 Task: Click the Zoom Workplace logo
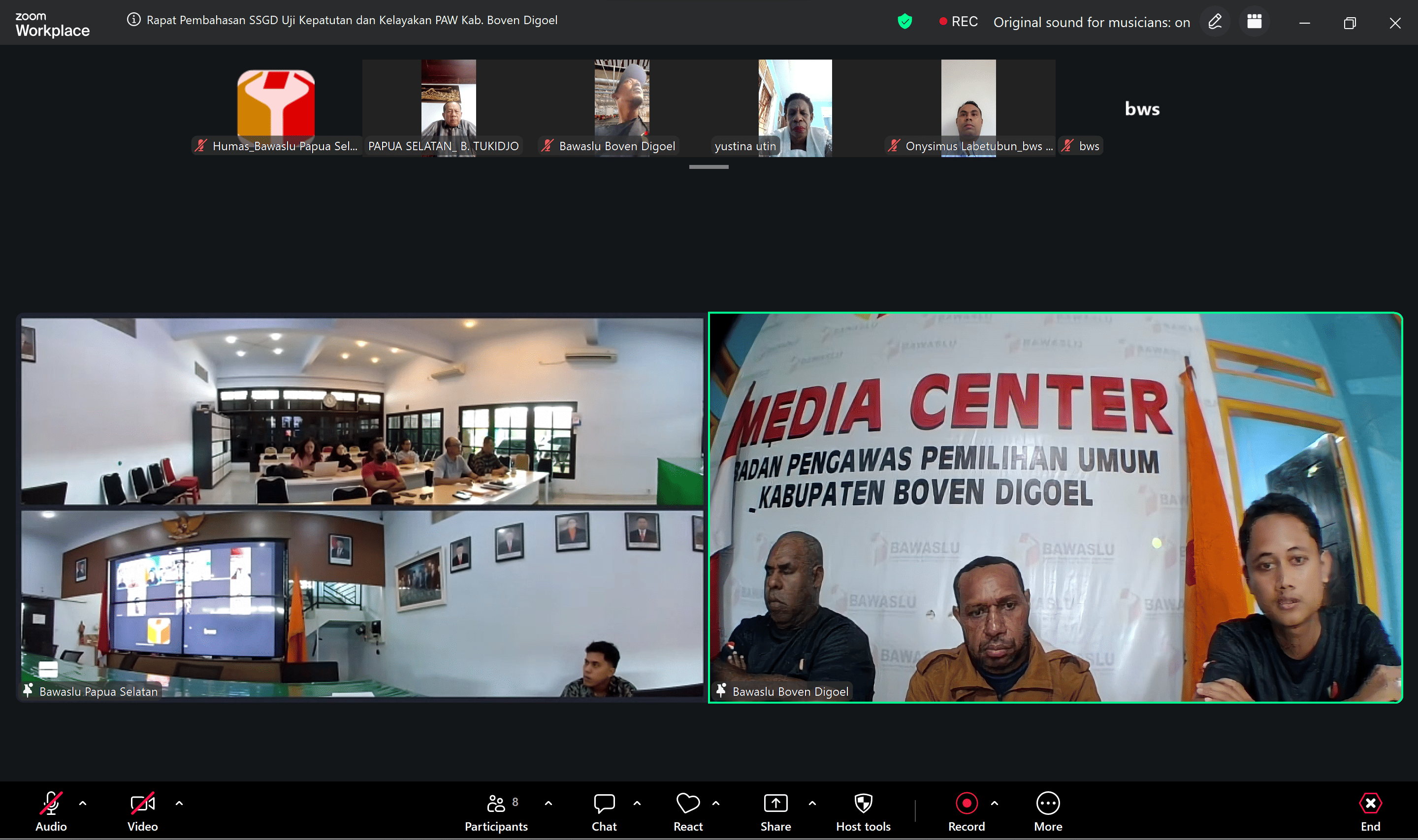[x=52, y=25]
